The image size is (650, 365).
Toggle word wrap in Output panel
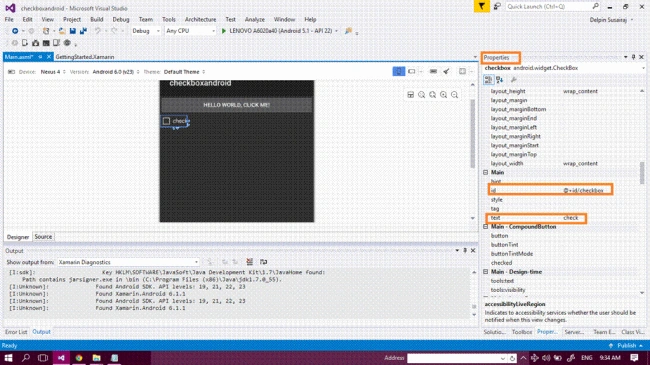pyautogui.click(x=263, y=262)
